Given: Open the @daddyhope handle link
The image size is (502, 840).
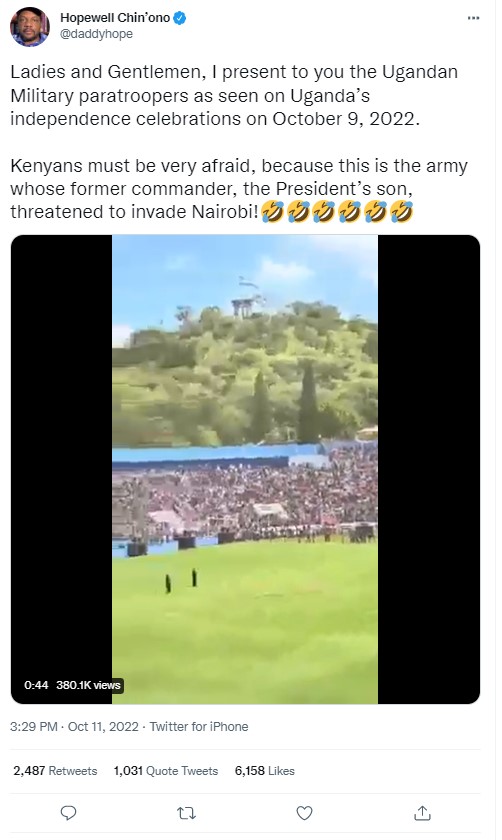Looking at the screenshot, I should coord(96,34).
